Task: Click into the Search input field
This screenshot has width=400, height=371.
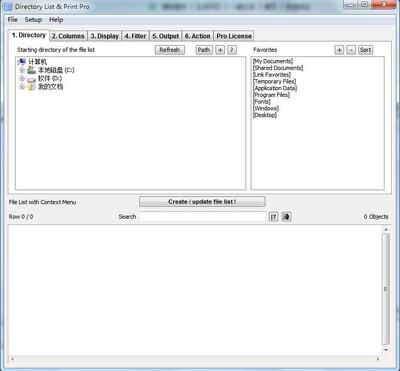Action: click(202, 217)
